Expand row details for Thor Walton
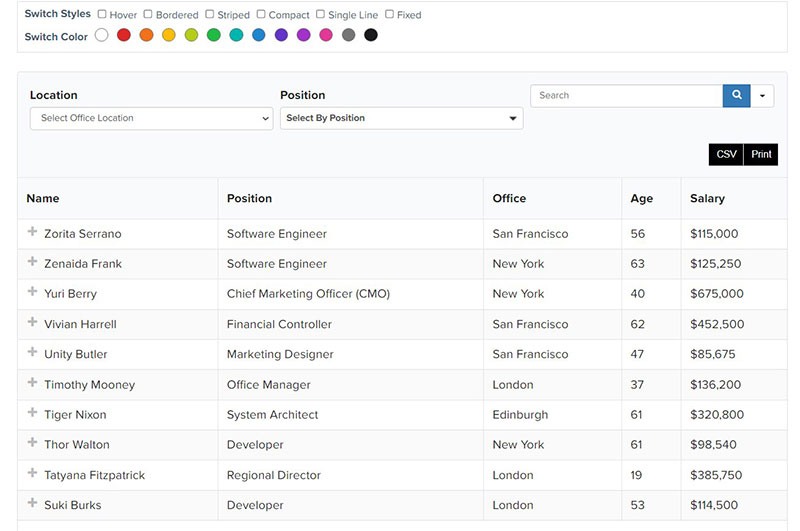This screenshot has height=531, width=800. point(32,442)
